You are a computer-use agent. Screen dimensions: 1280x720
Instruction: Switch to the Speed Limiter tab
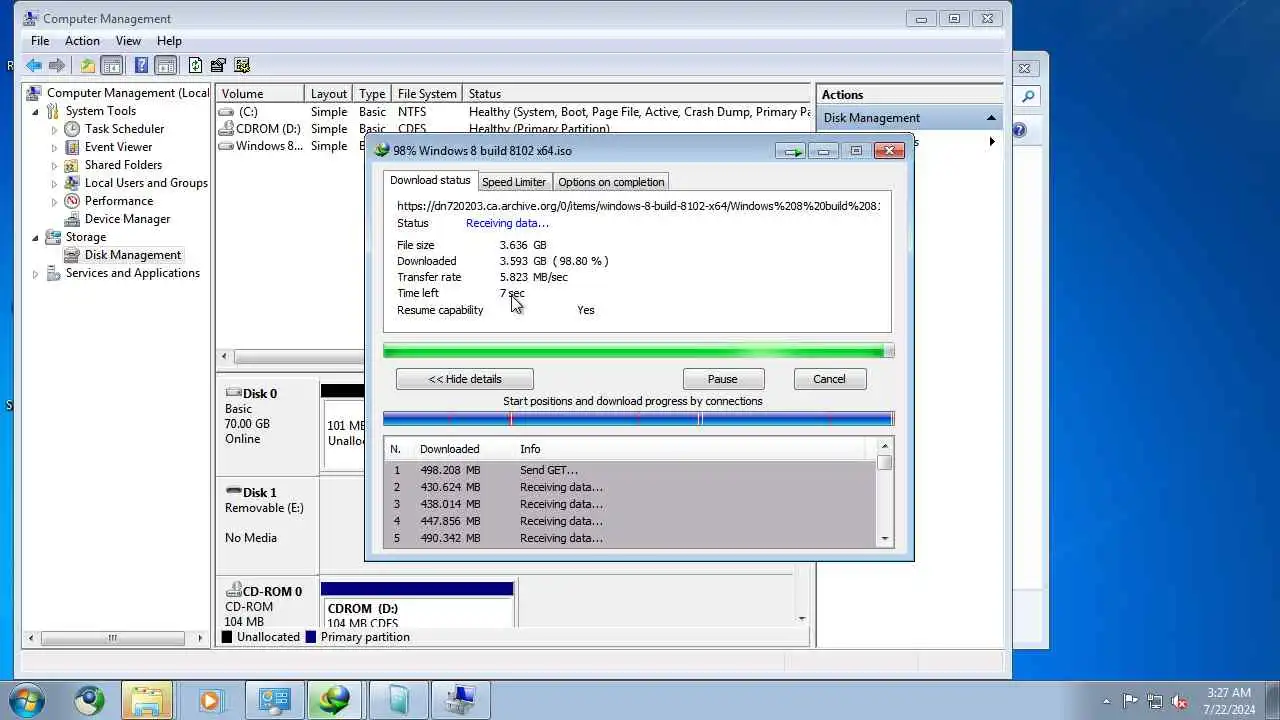[514, 182]
